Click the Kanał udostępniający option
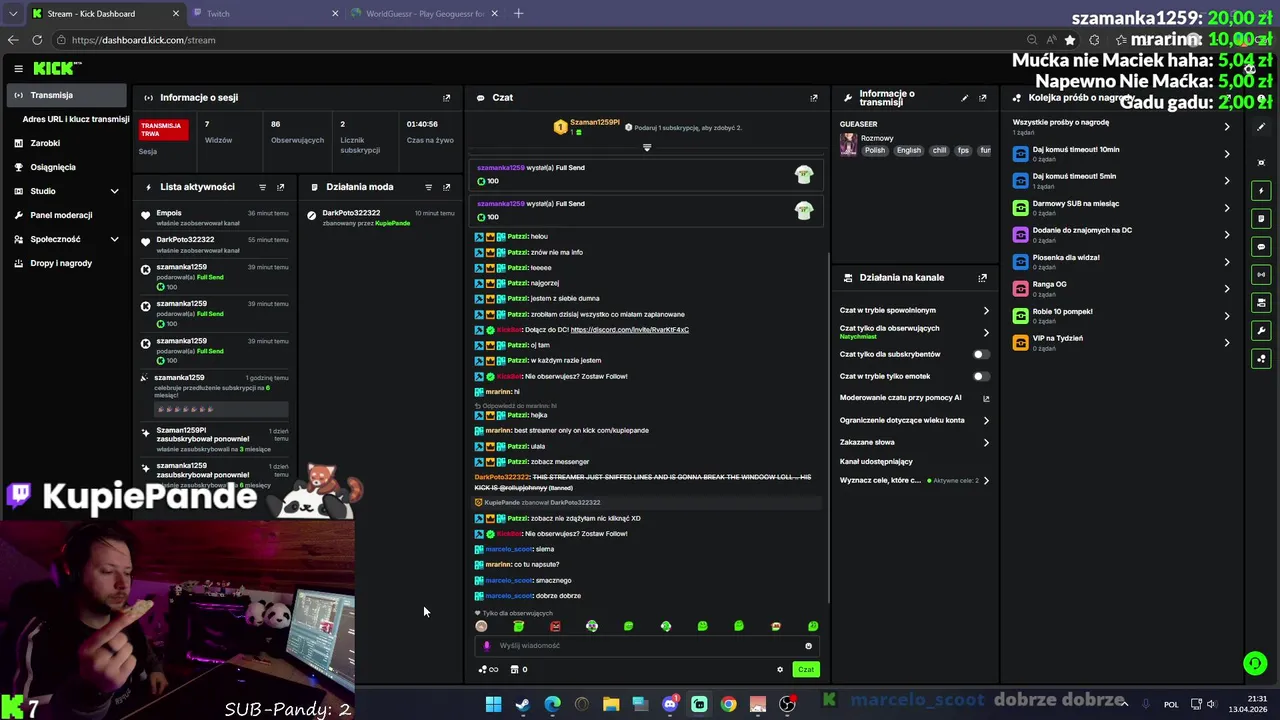Image resolution: width=1280 pixels, height=720 pixels. coord(876,462)
